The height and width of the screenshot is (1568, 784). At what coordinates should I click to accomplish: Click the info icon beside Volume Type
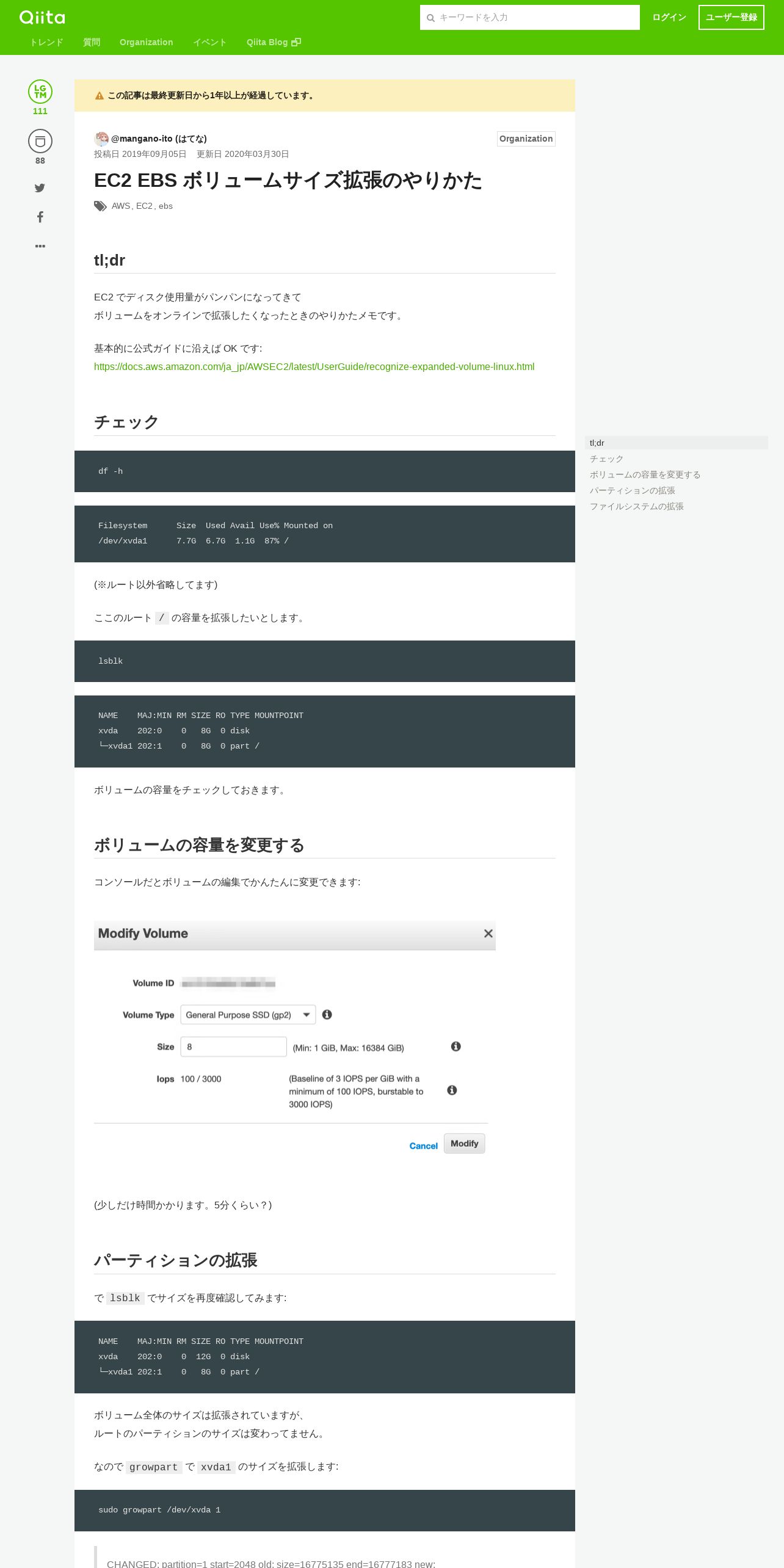[x=327, y=1014]
